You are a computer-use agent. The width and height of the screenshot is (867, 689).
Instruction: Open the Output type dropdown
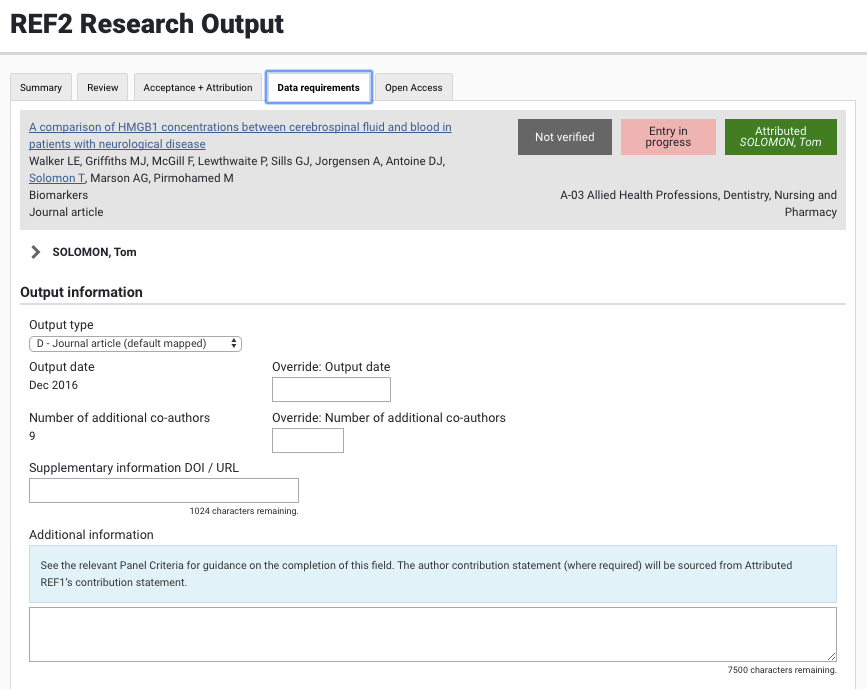point(135,343)
